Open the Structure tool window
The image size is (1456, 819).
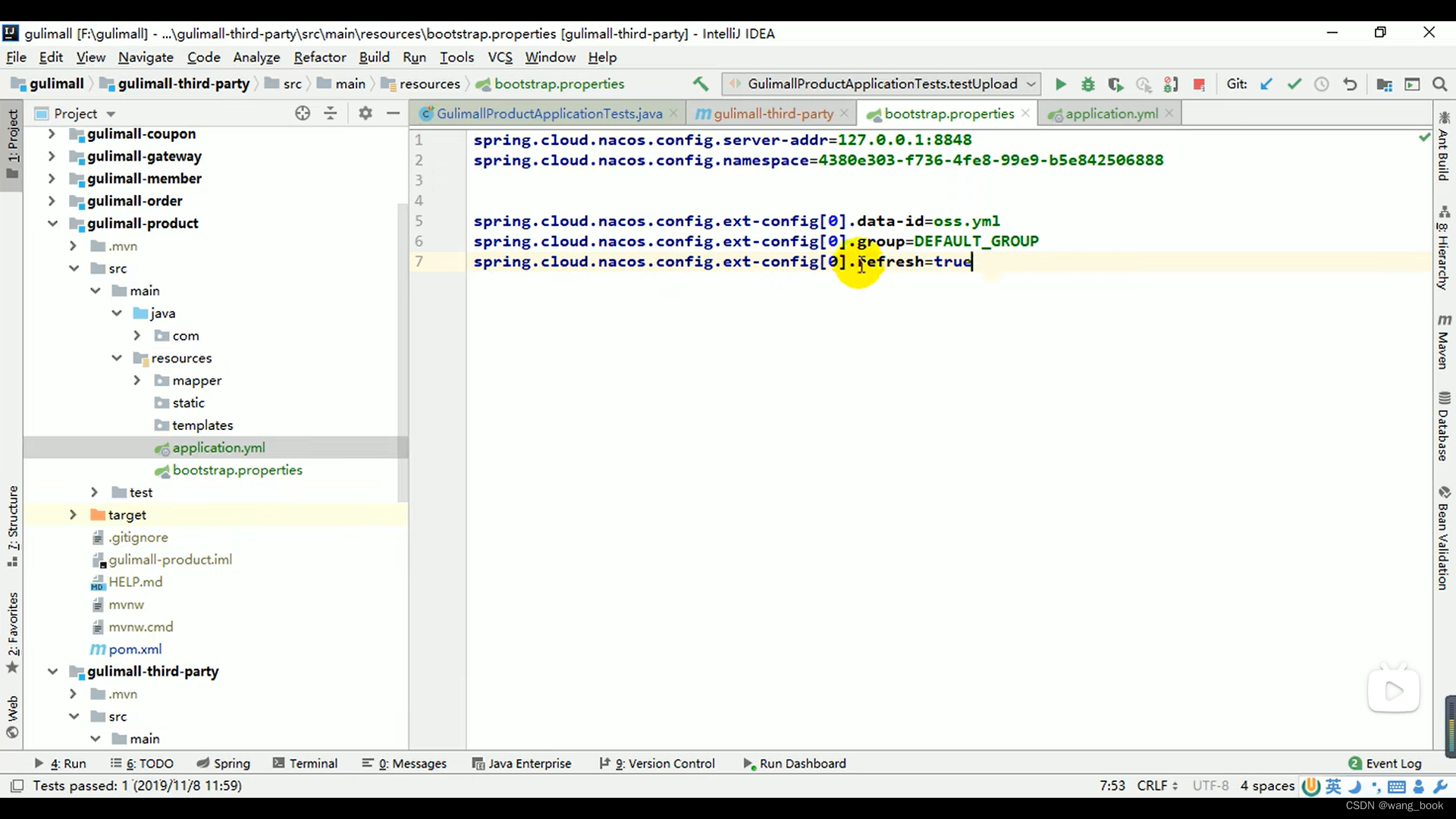pyautogui.click(x=12, y=526)
